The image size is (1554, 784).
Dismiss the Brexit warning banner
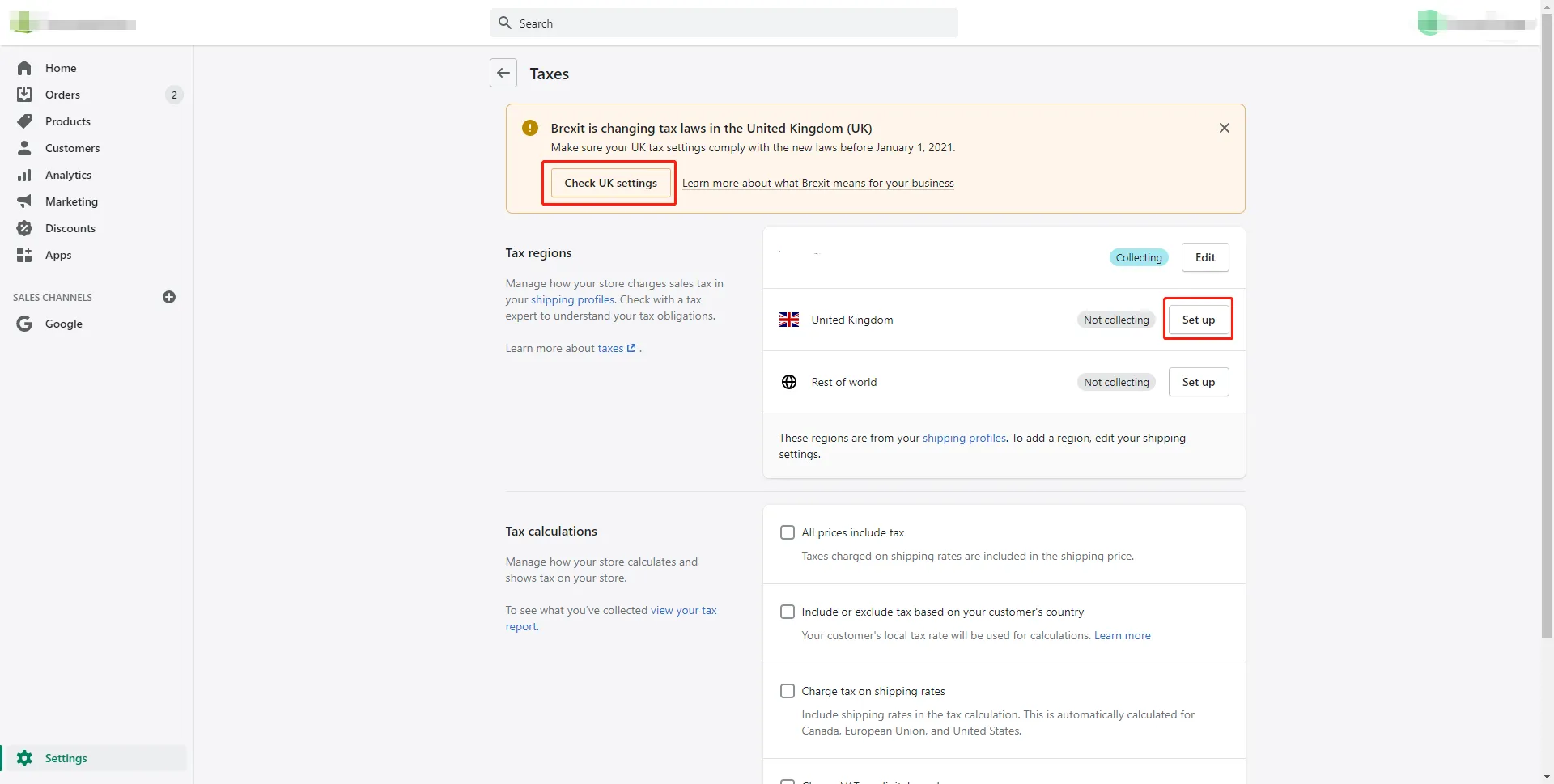point(1224,128)
